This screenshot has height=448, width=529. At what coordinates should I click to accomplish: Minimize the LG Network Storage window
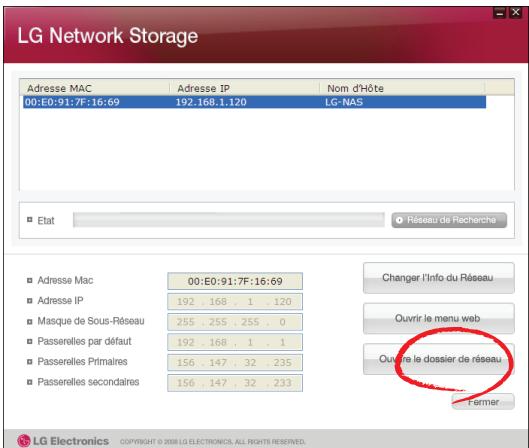point(499,13)
